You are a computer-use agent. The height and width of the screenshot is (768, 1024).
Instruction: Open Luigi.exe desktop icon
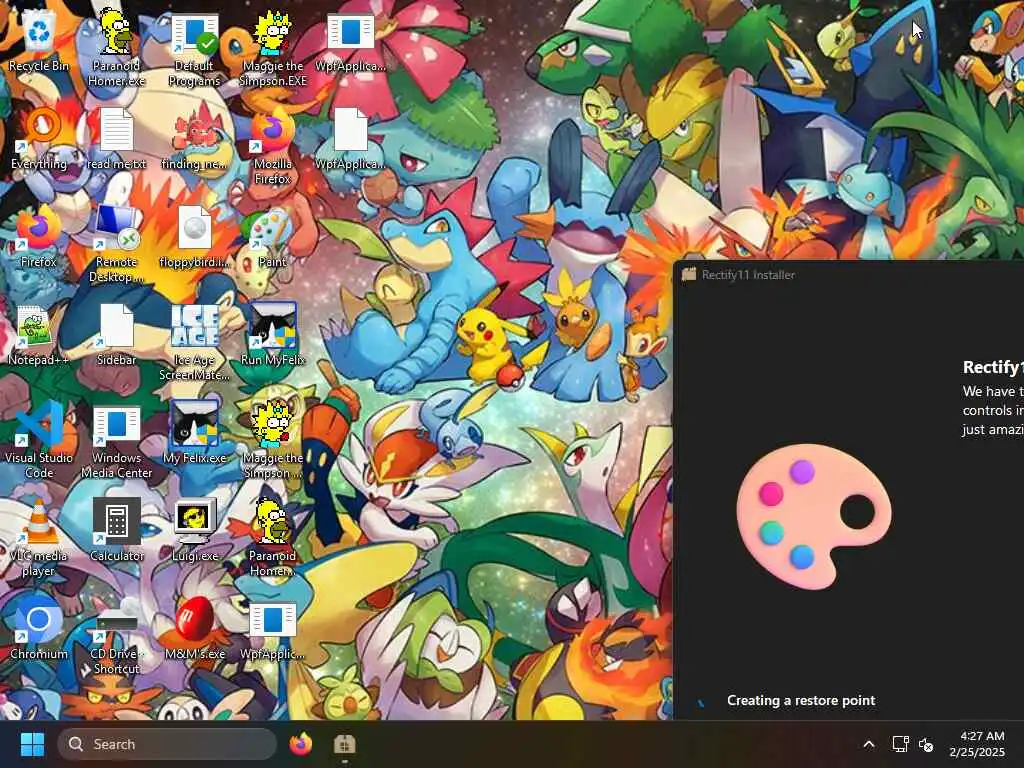pyautogui.click(x=195, y=530)
